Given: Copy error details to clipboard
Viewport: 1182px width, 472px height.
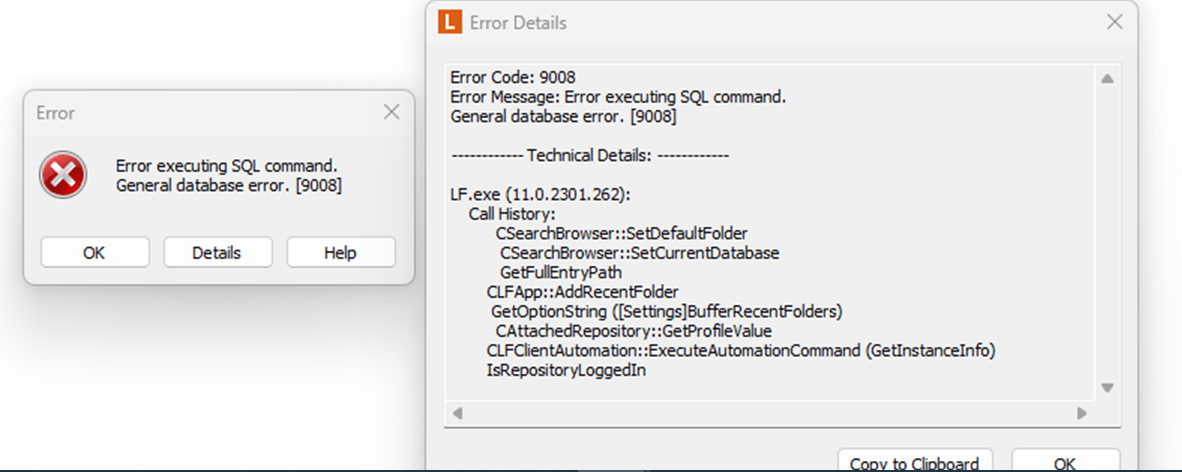Looking at the screenshot, I should click(x=914, y=461).
